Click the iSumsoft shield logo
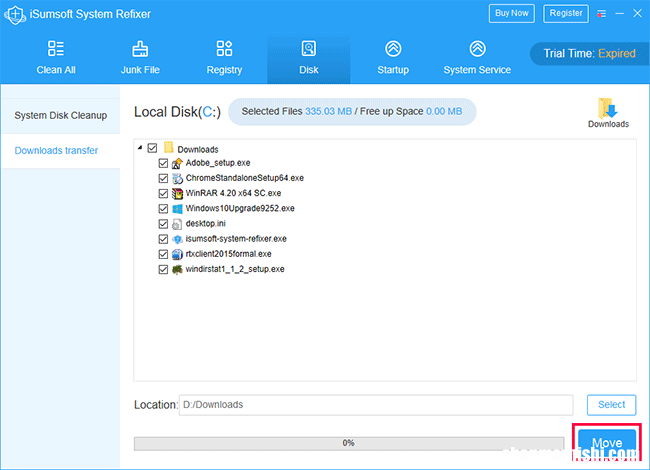Viewport: 650px width, 470px height. (15, 15)
